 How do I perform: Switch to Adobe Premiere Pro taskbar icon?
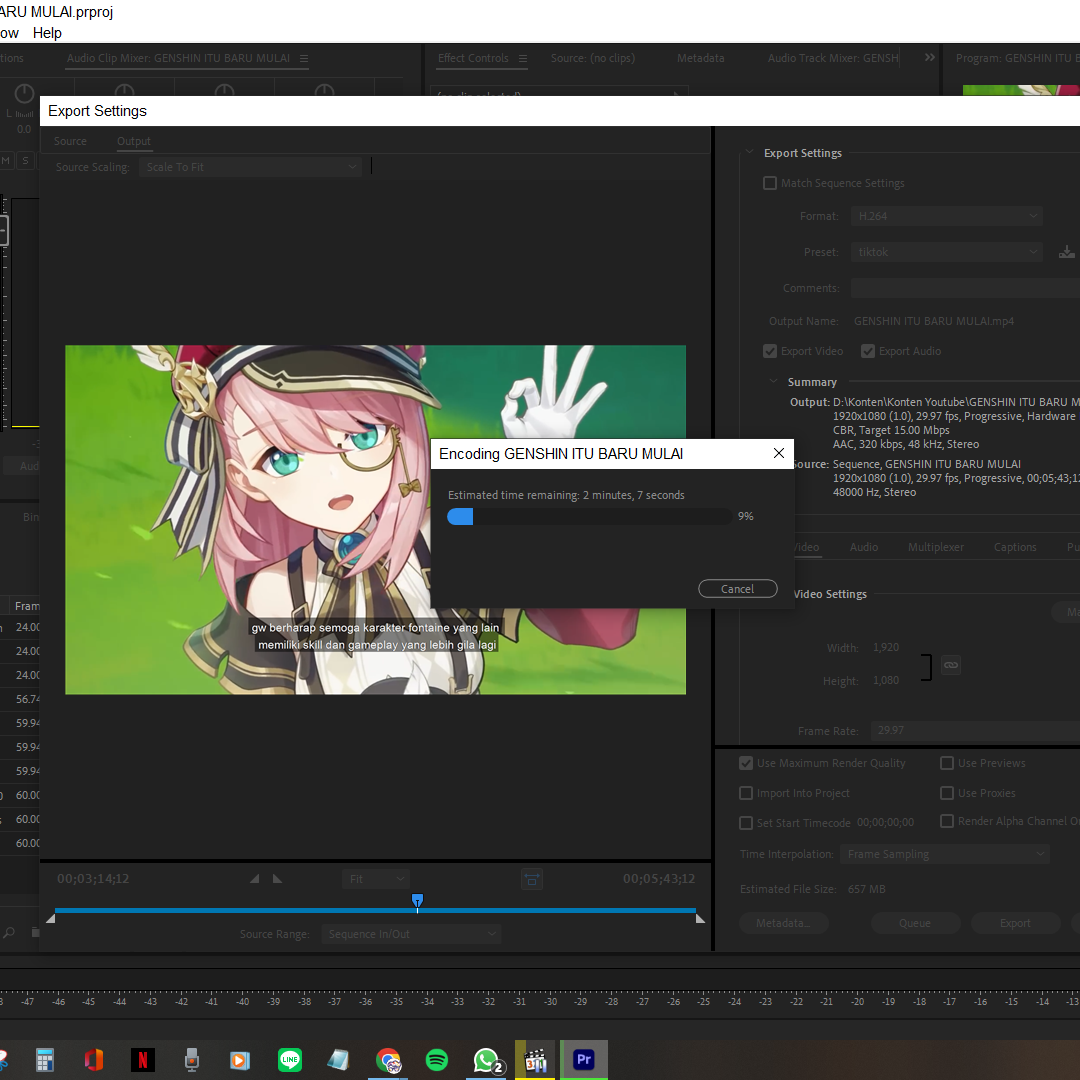coord(583,1059)
